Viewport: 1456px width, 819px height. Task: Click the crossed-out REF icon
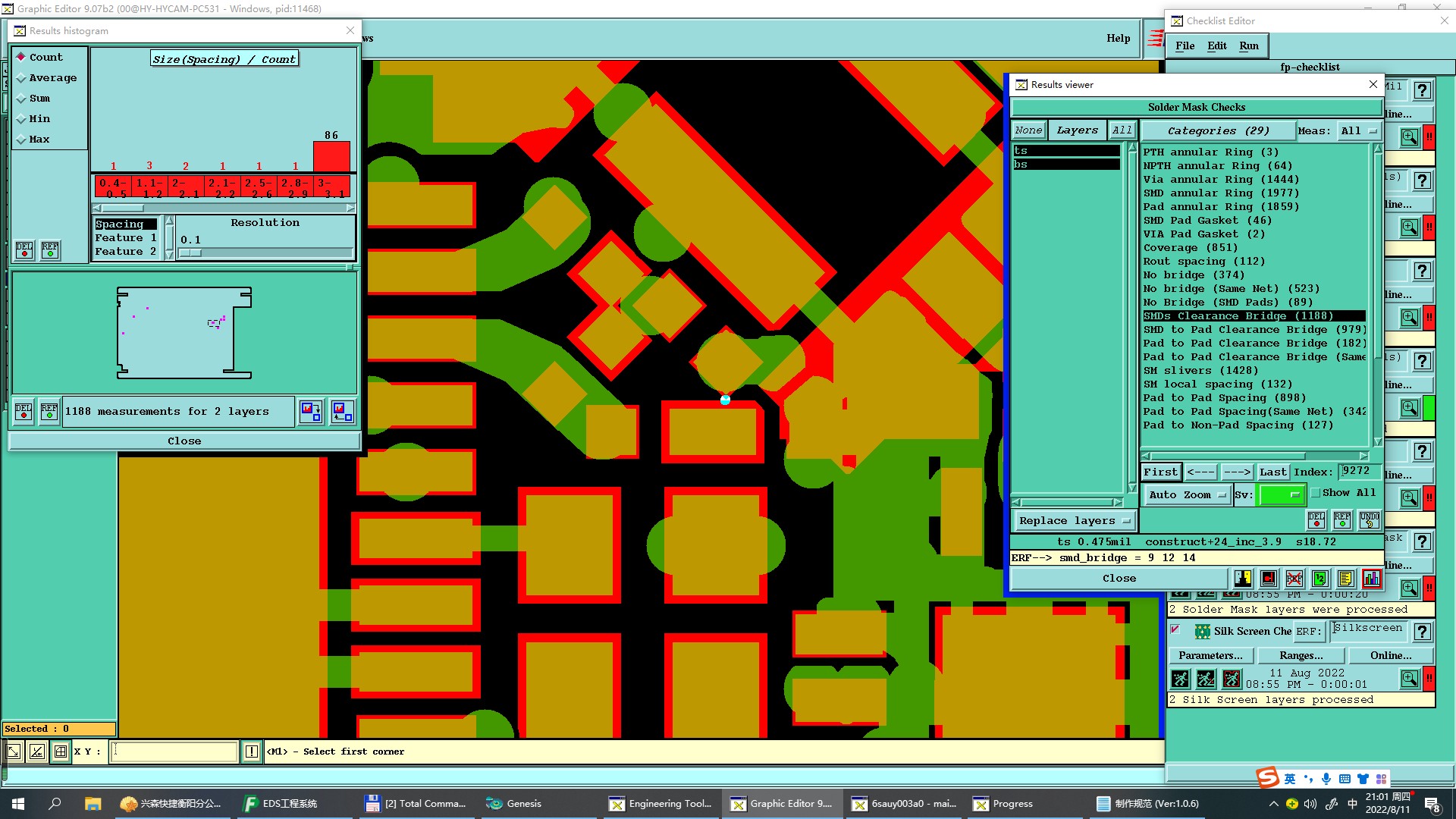tap(1294, 579)
